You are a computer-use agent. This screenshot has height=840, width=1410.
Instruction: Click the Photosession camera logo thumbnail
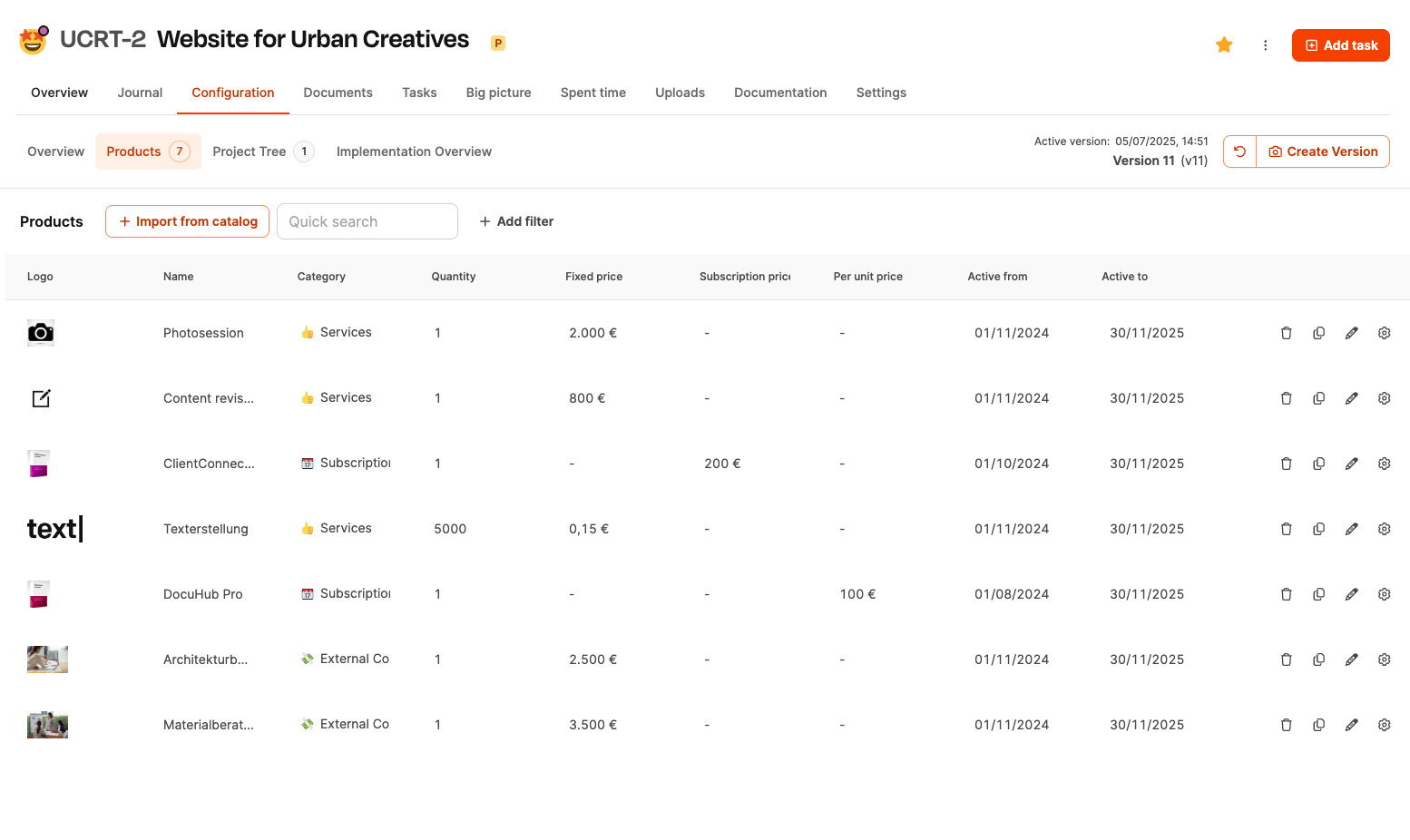click(41, 333)
